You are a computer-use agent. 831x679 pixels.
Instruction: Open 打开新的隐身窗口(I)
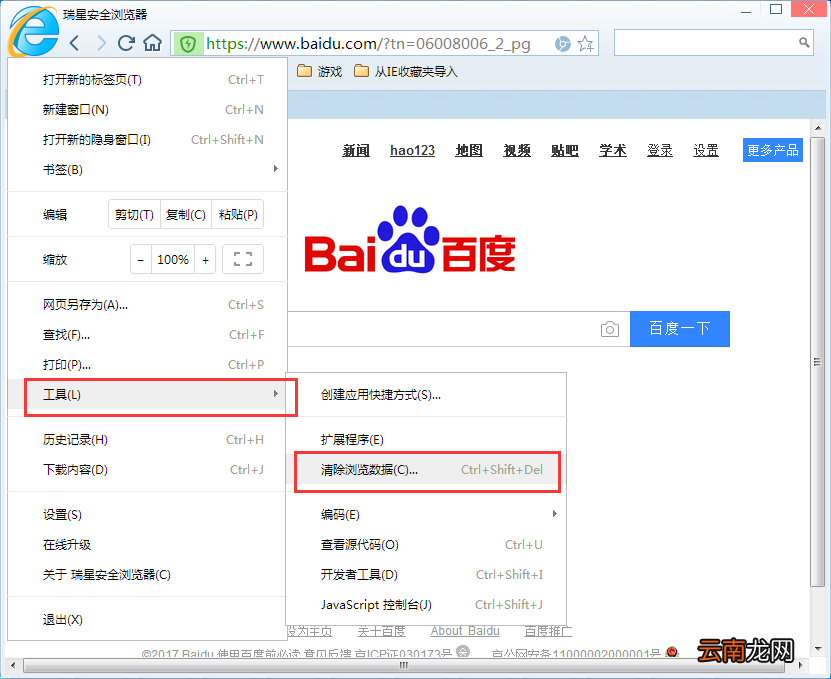tap(147, 139)
